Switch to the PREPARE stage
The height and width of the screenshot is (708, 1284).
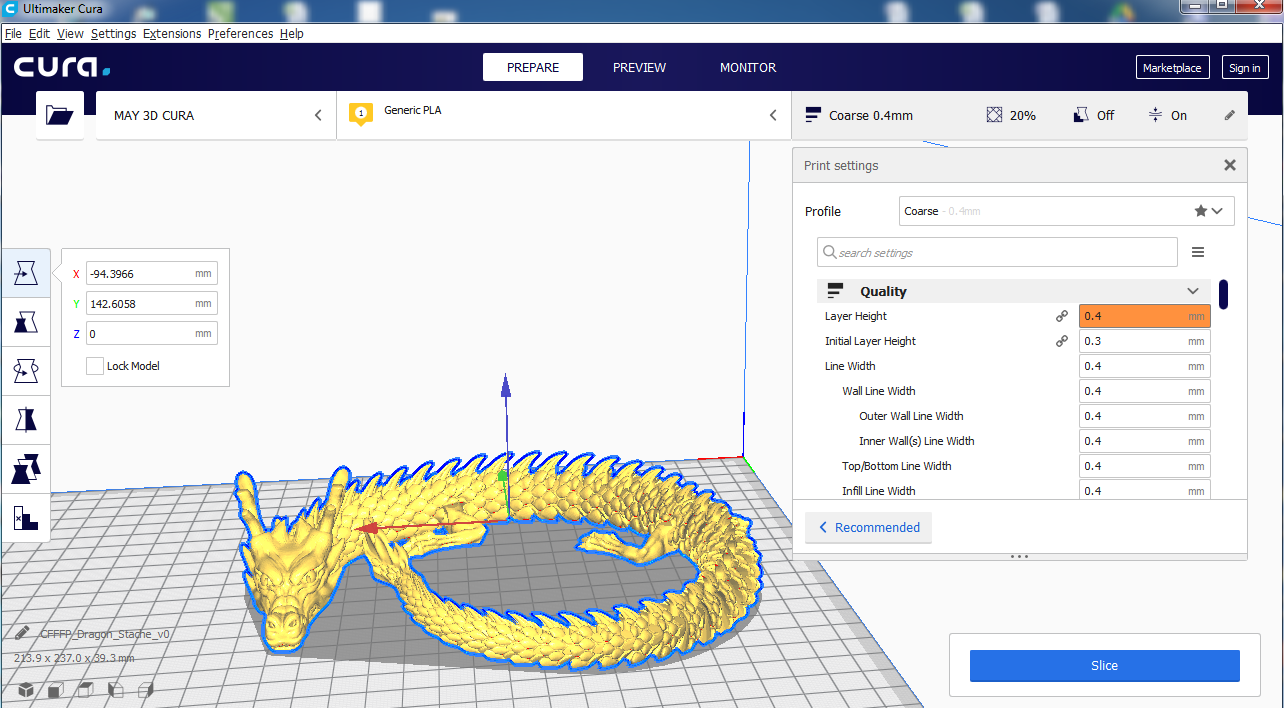coord(533,67)
